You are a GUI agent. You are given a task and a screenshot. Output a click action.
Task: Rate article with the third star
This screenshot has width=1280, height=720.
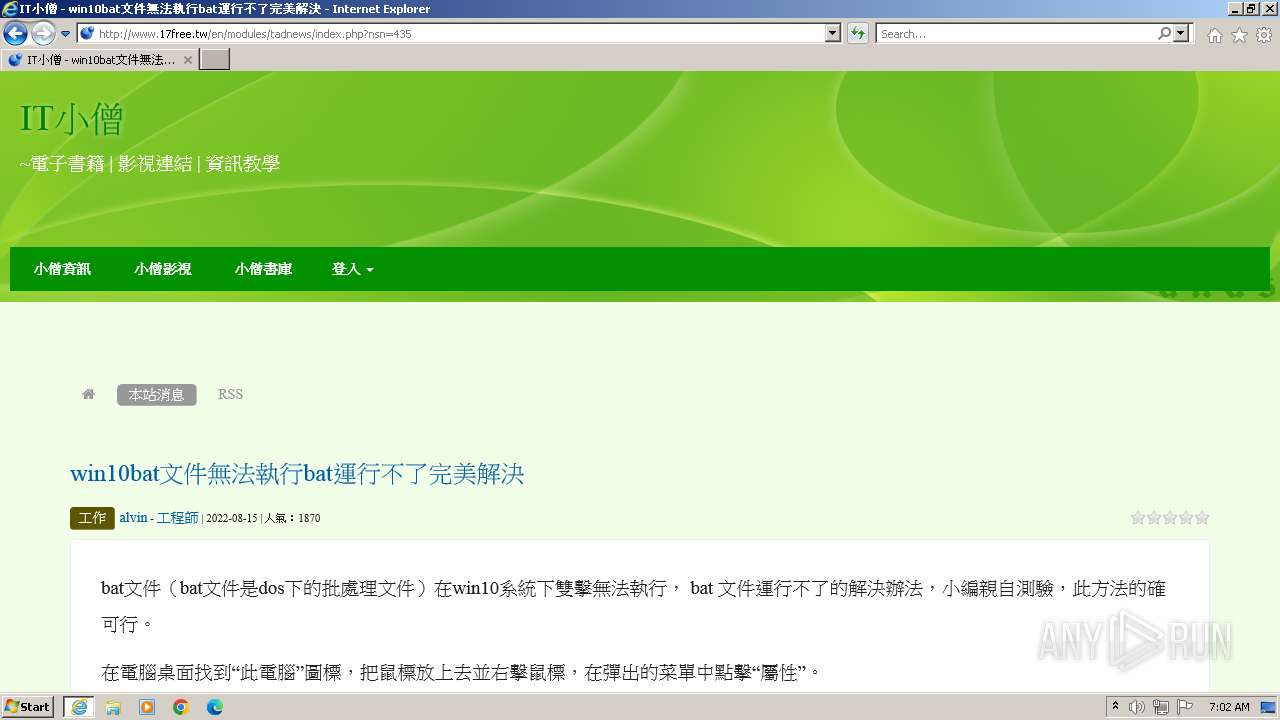(x=1170, y=518)
